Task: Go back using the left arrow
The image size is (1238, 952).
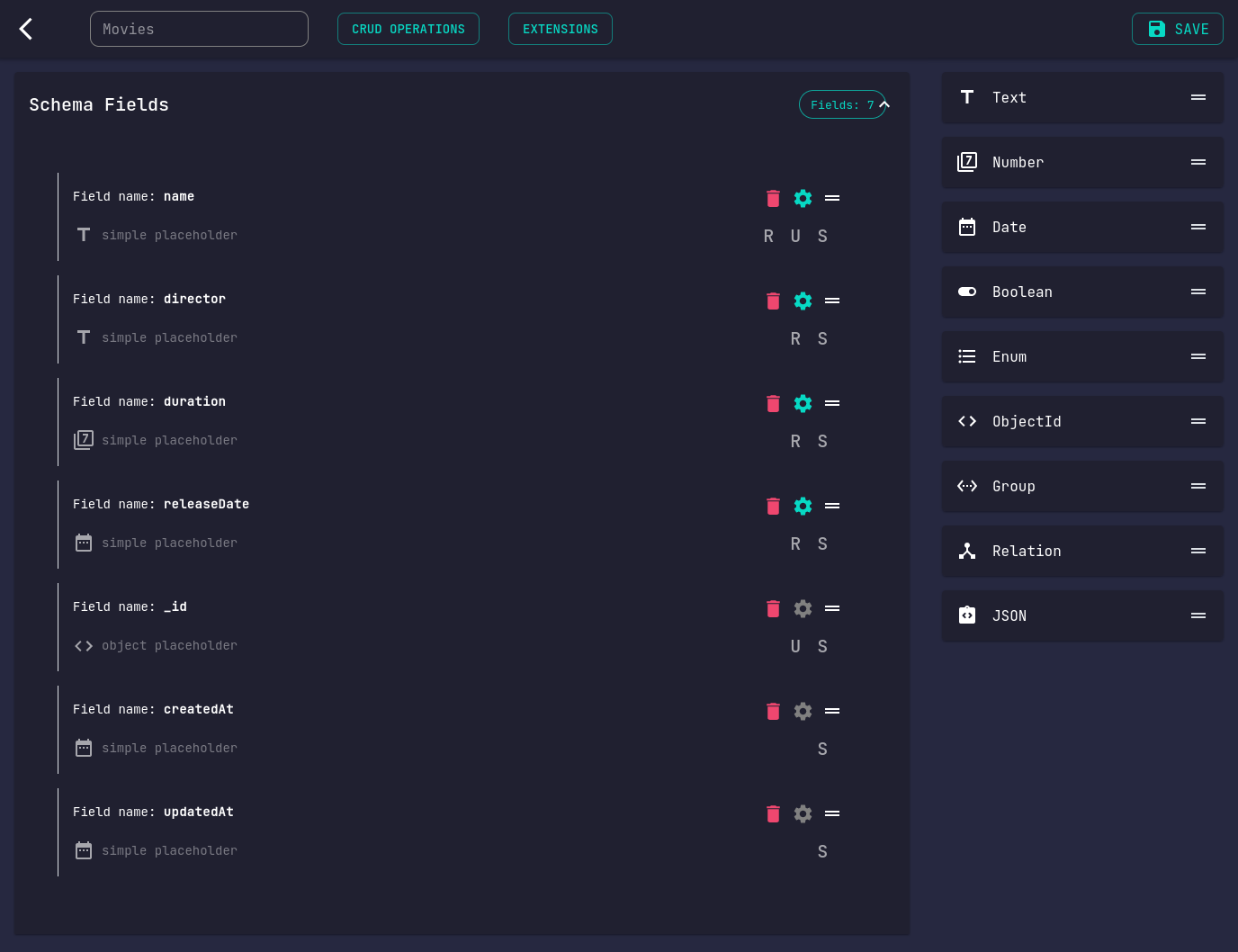Action: click(x=26, y=29)
